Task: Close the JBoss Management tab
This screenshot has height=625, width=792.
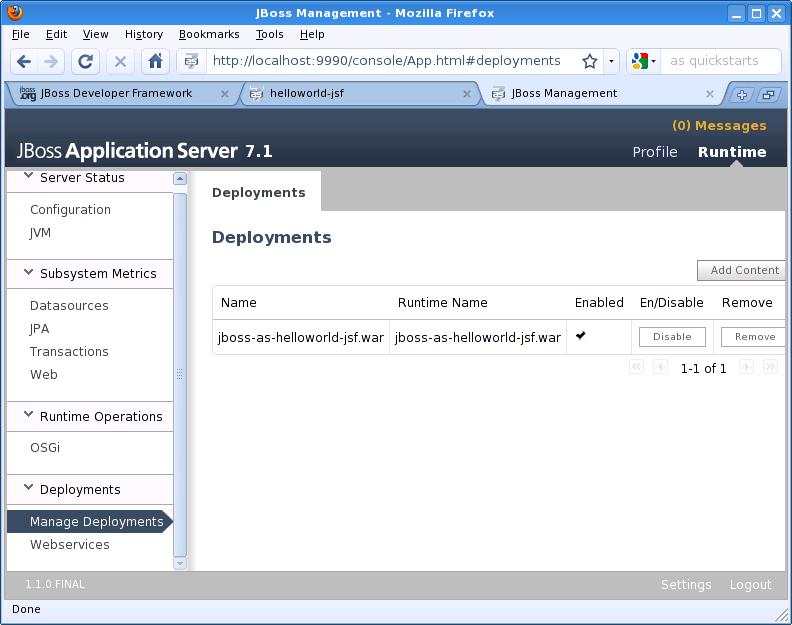Action: coord(710,94)
